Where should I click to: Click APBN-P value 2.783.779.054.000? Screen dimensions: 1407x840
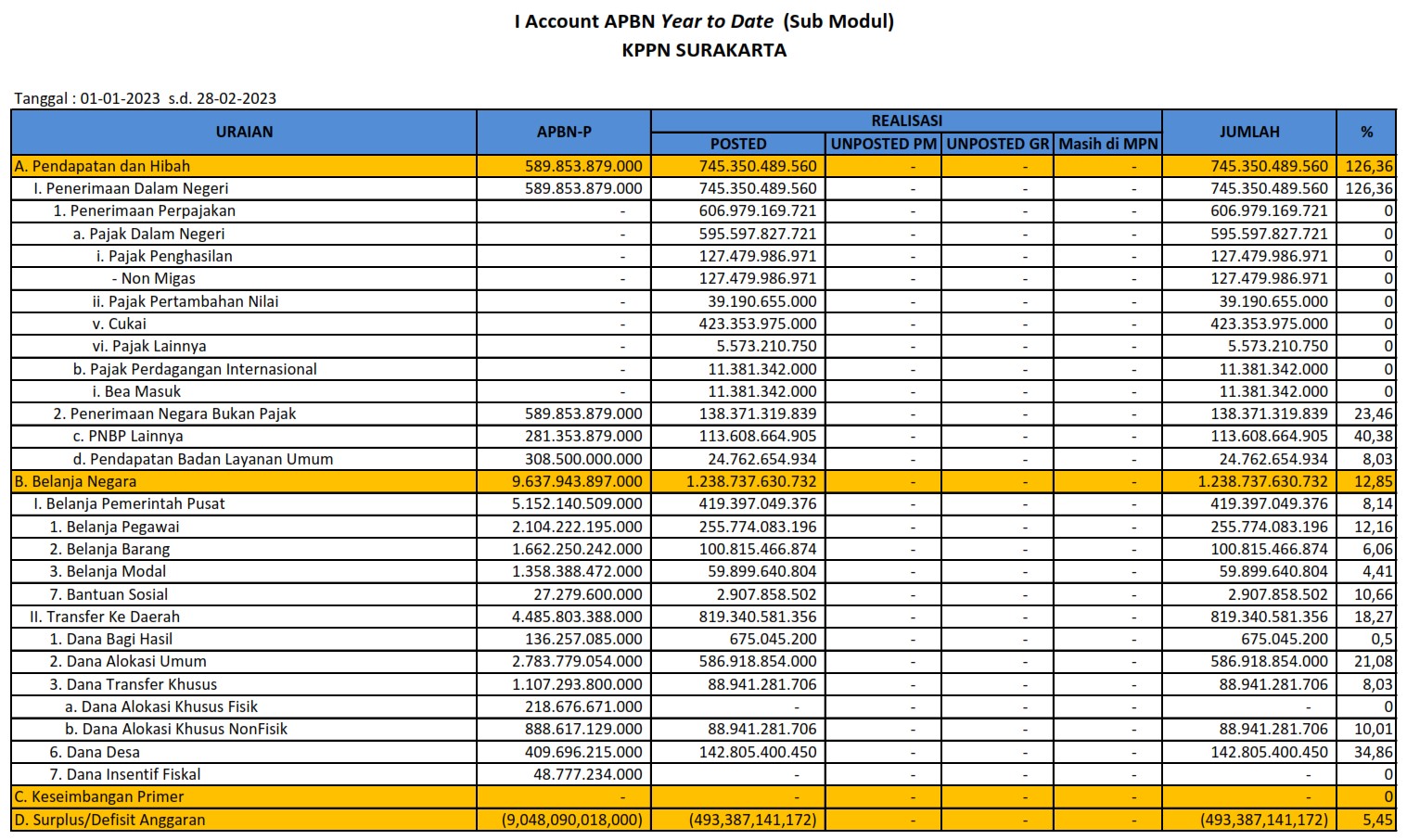[577, 661]
